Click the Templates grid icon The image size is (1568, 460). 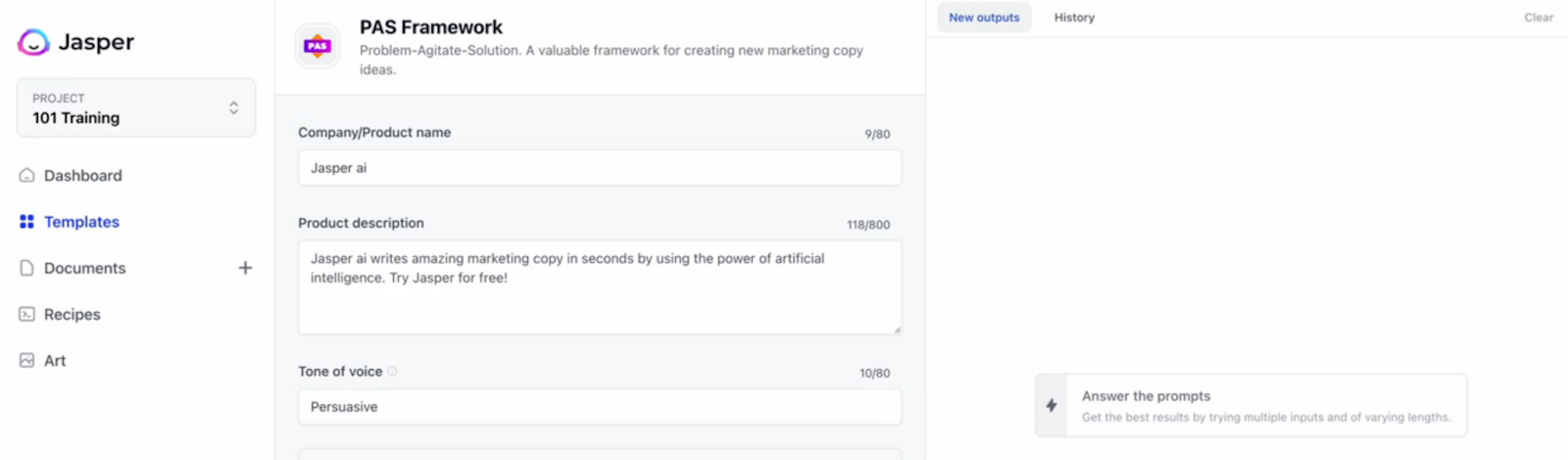(x=26, y=222)
